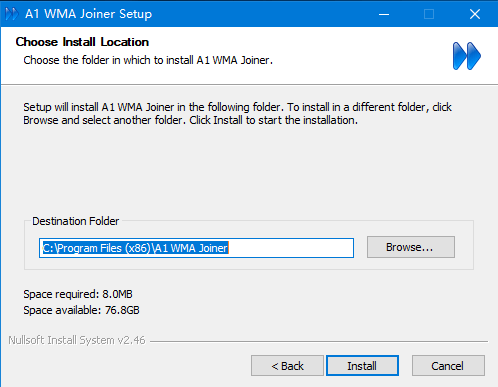Screen dimensions: 498x387
Task: Click the "Space required: 8.0MB" text
Action: (78, 294)
